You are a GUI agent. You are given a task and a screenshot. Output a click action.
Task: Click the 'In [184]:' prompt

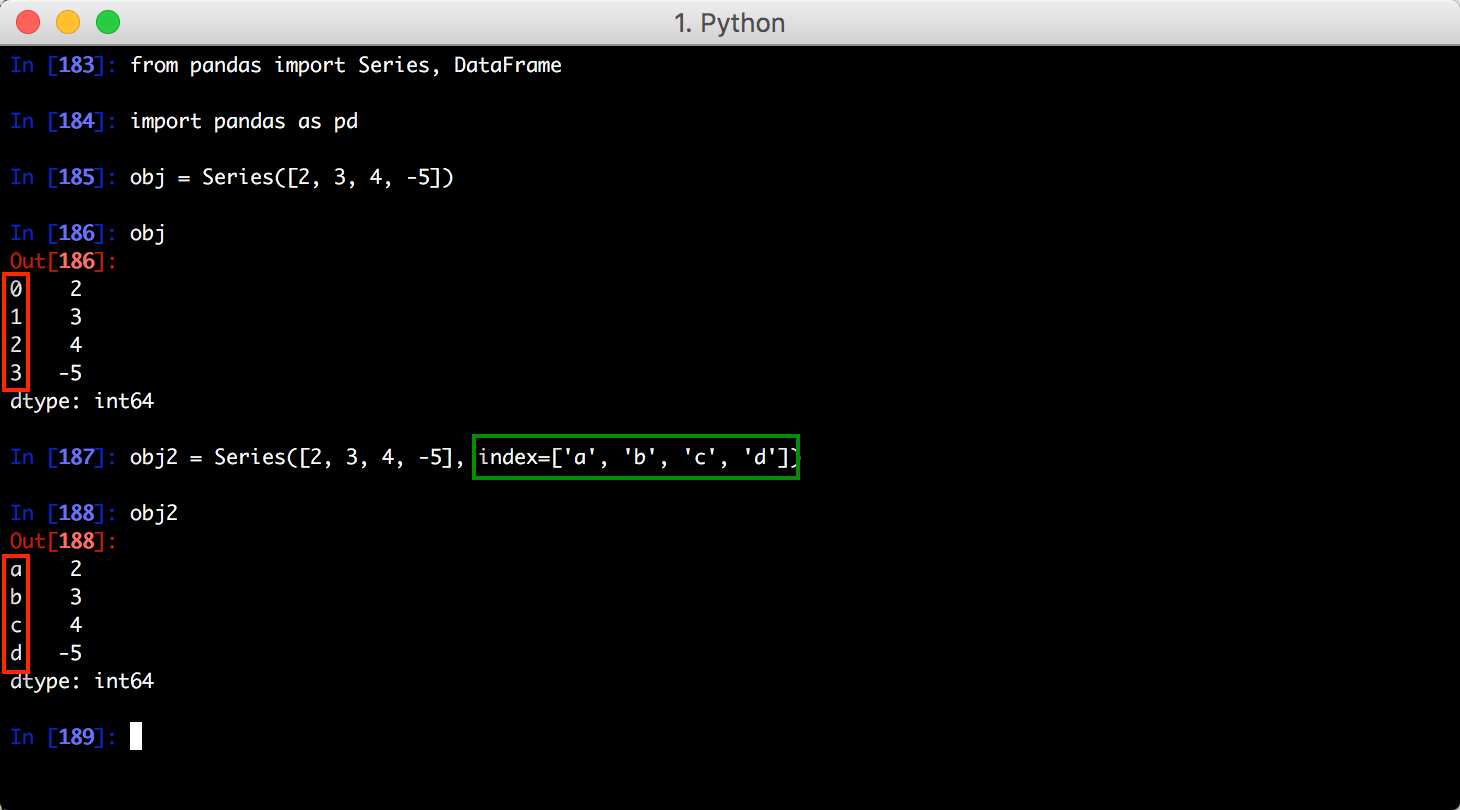tap(64, 122)
